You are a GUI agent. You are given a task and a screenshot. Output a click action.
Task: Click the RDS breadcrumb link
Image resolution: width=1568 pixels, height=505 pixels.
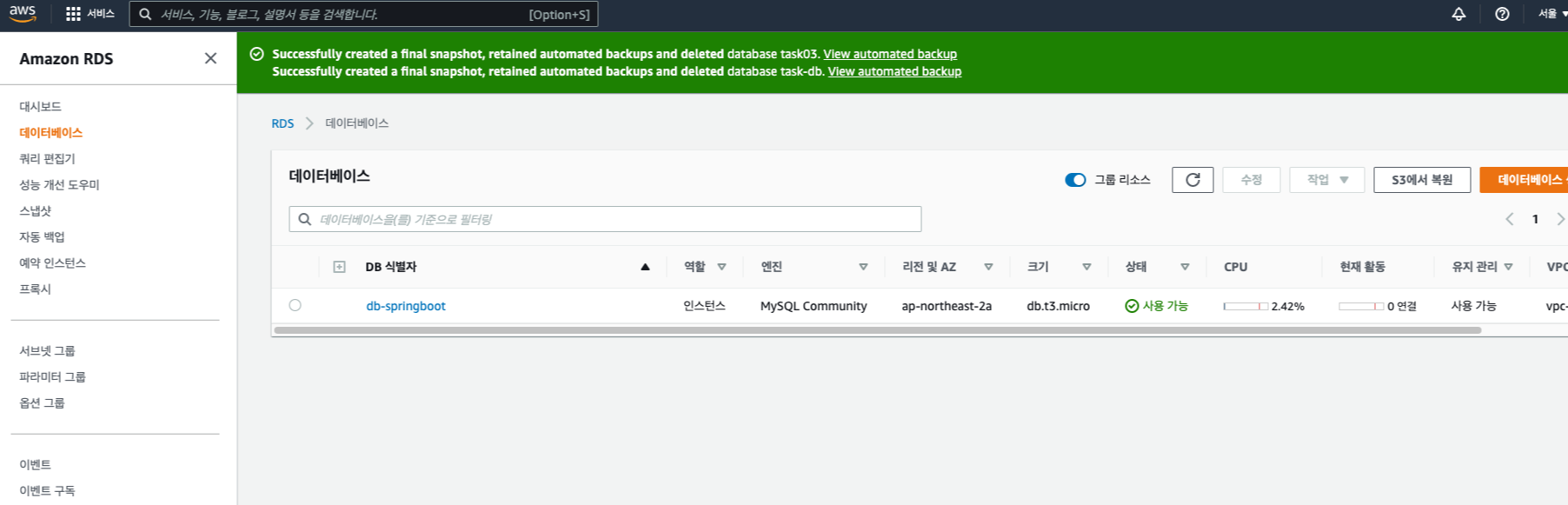282,123
